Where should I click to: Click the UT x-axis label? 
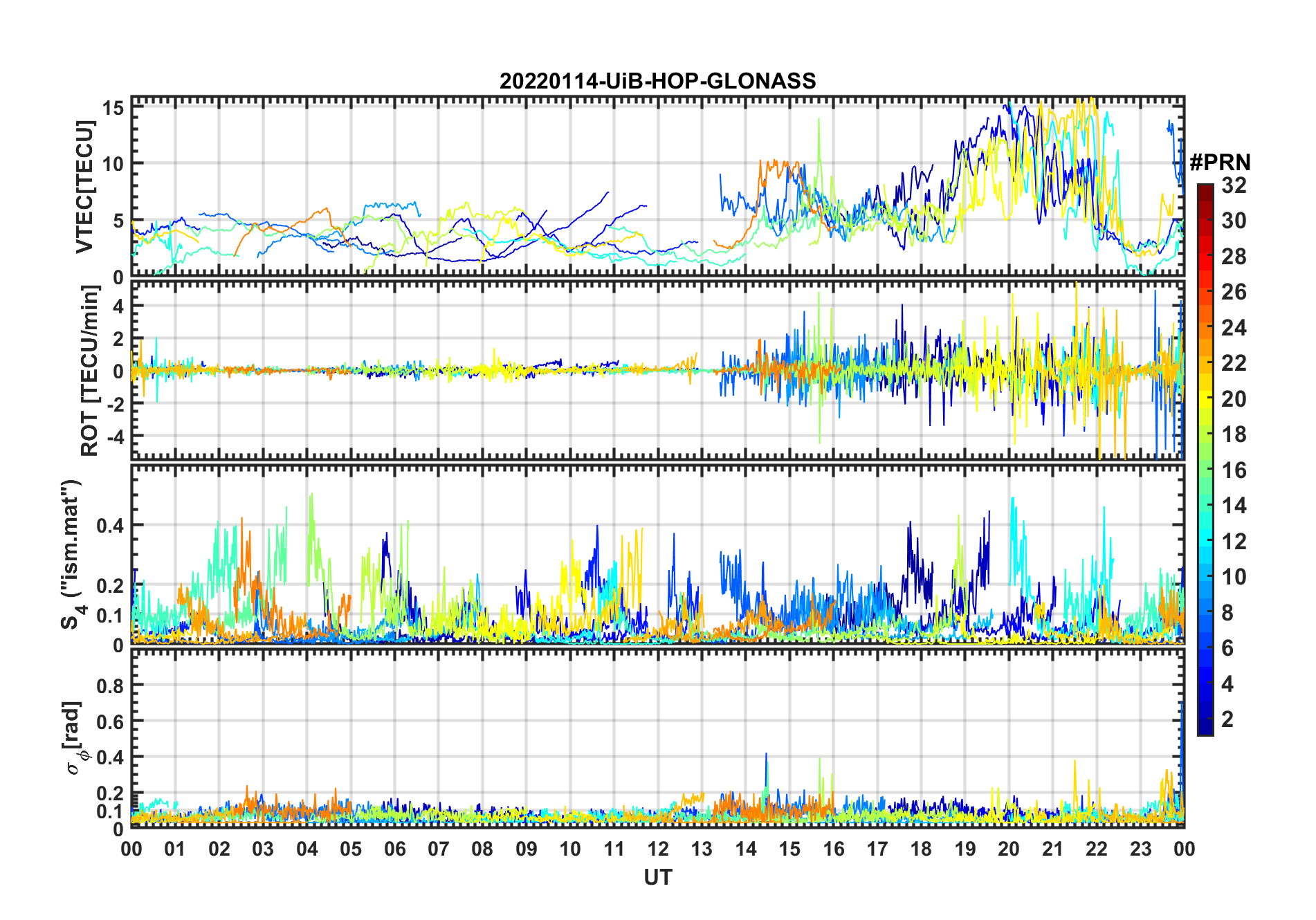pos(657,878)
